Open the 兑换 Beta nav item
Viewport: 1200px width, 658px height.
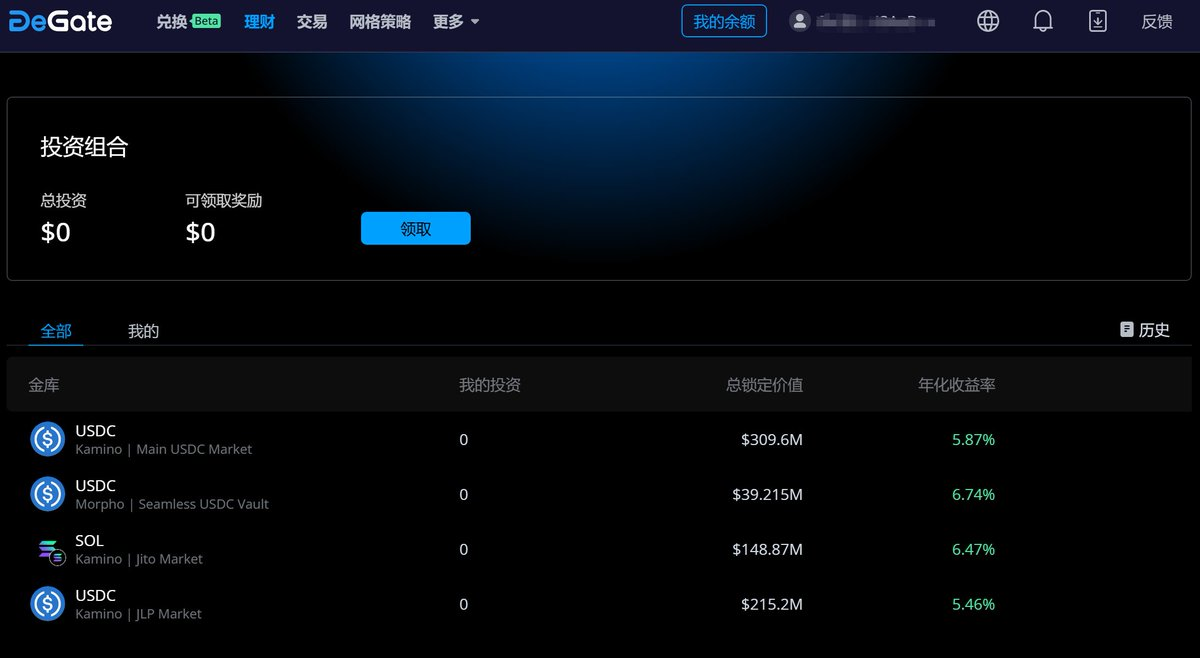(188, 21)
